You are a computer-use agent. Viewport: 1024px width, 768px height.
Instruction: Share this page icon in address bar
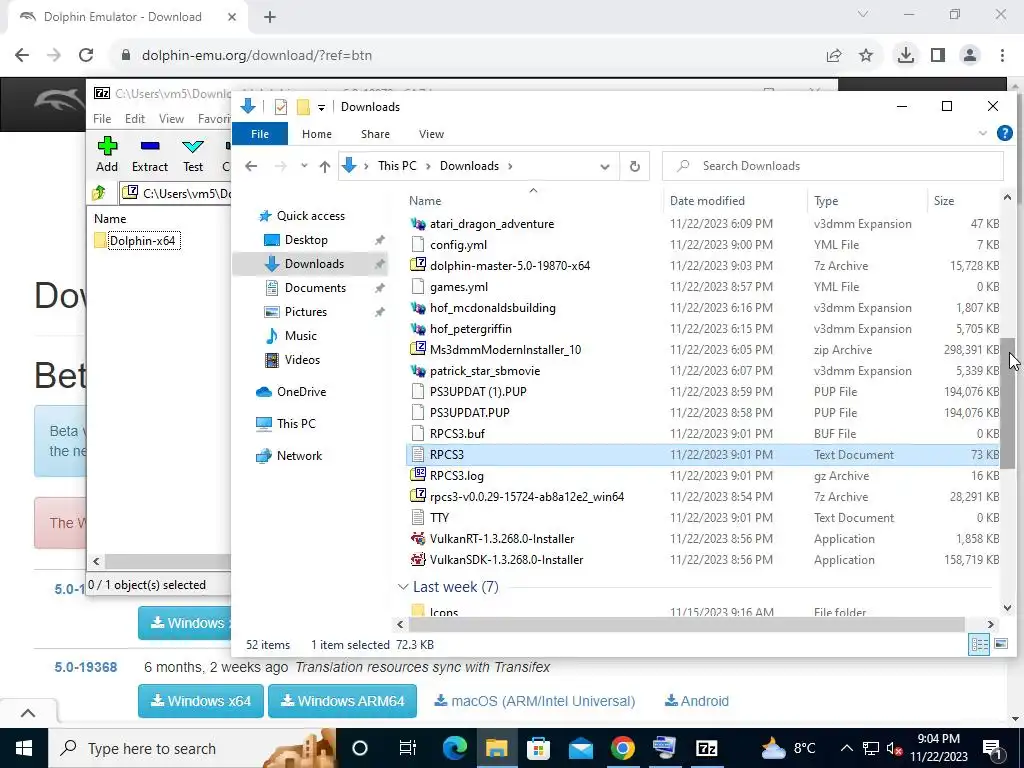click(834, 56)
